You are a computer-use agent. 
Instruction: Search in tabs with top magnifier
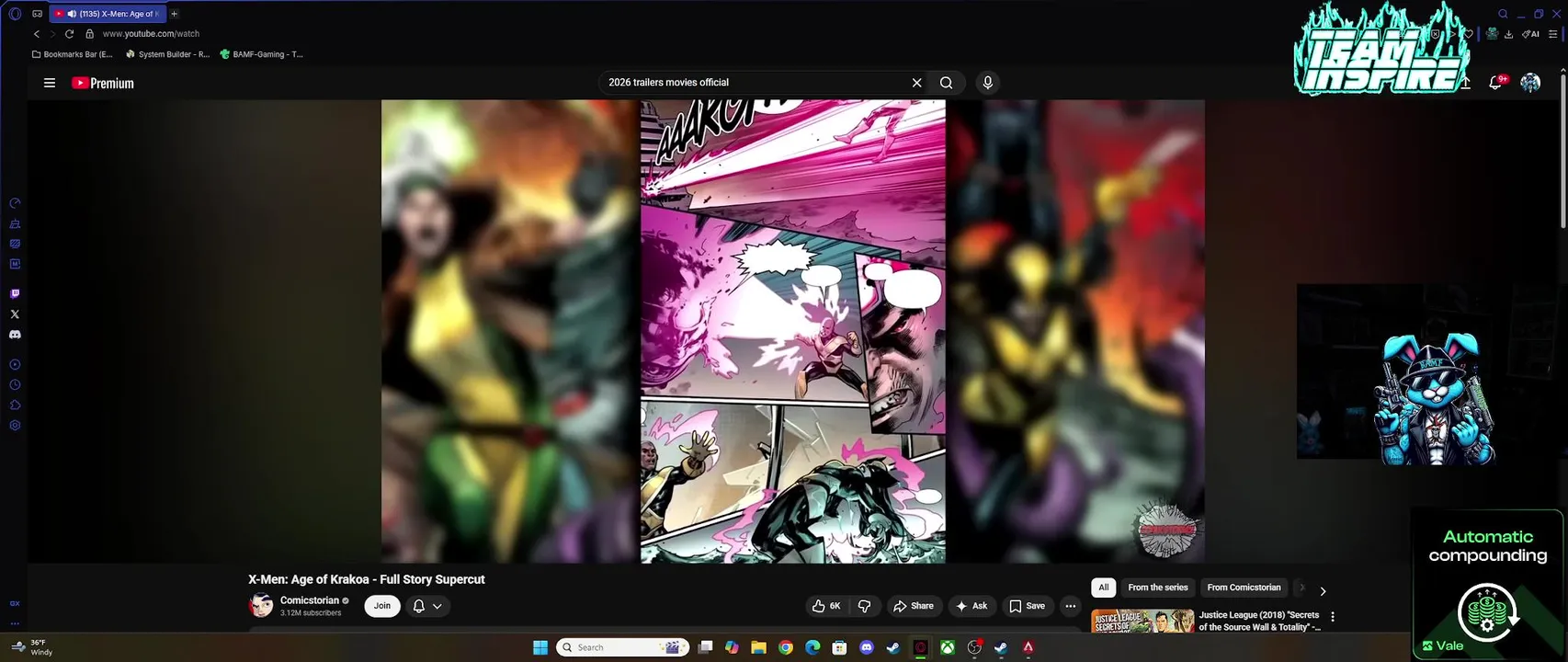[1504, 14]
